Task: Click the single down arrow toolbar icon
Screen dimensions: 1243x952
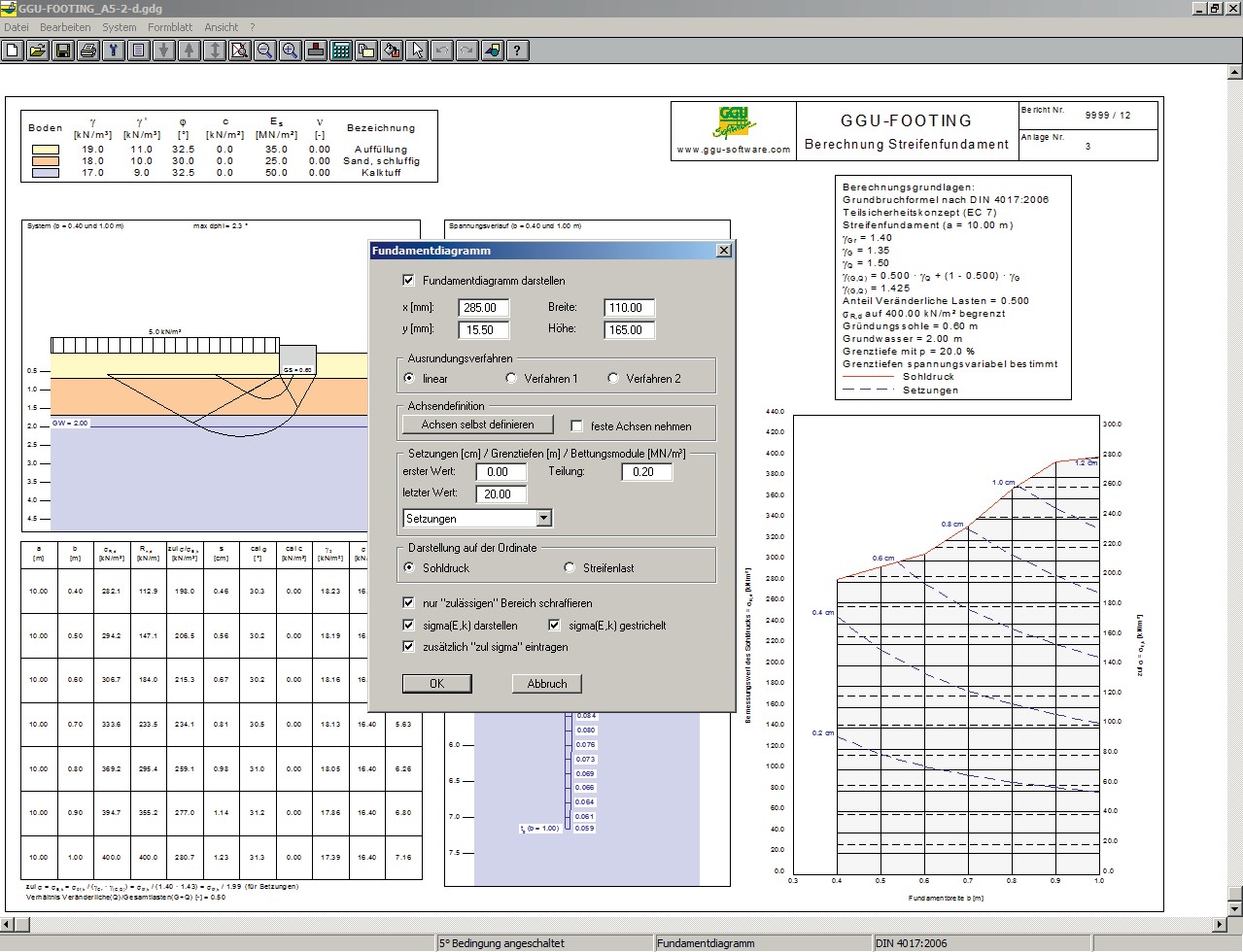Action: click(x=164, y=51)
